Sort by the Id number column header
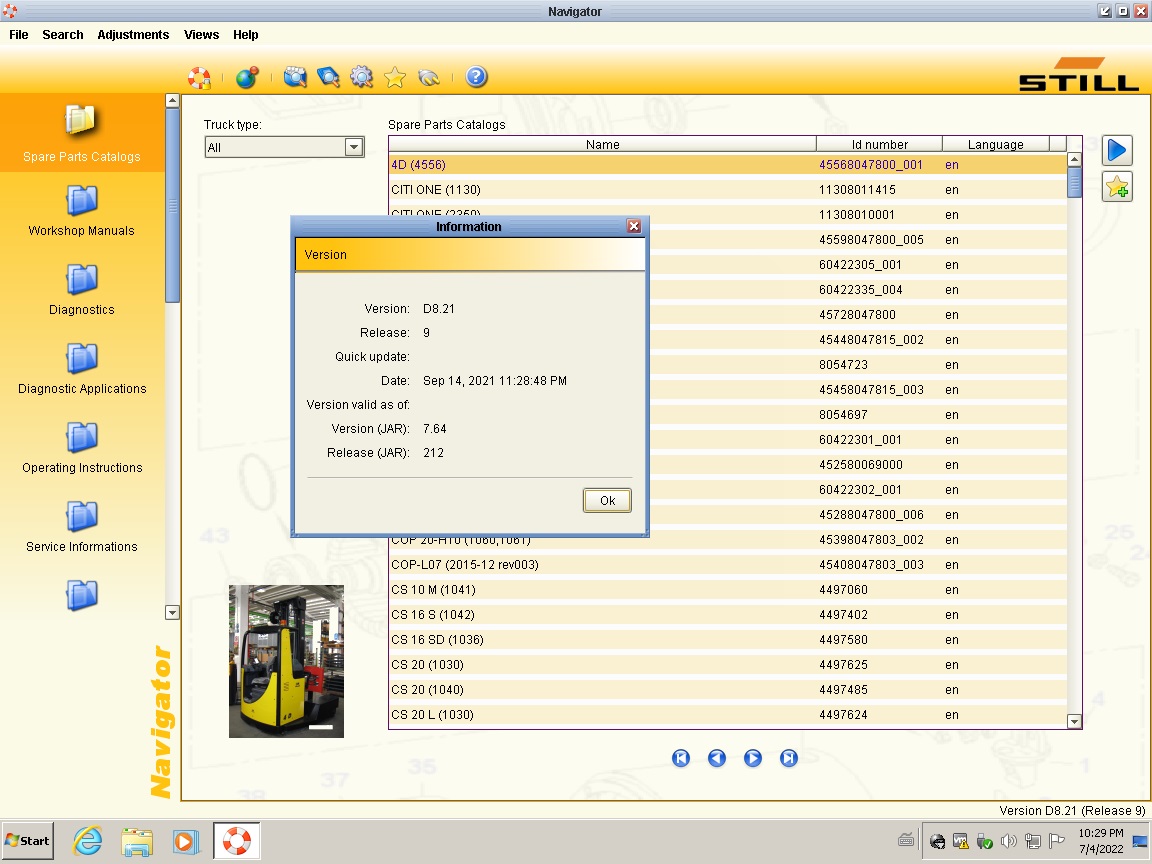 [x=879, y=145]
